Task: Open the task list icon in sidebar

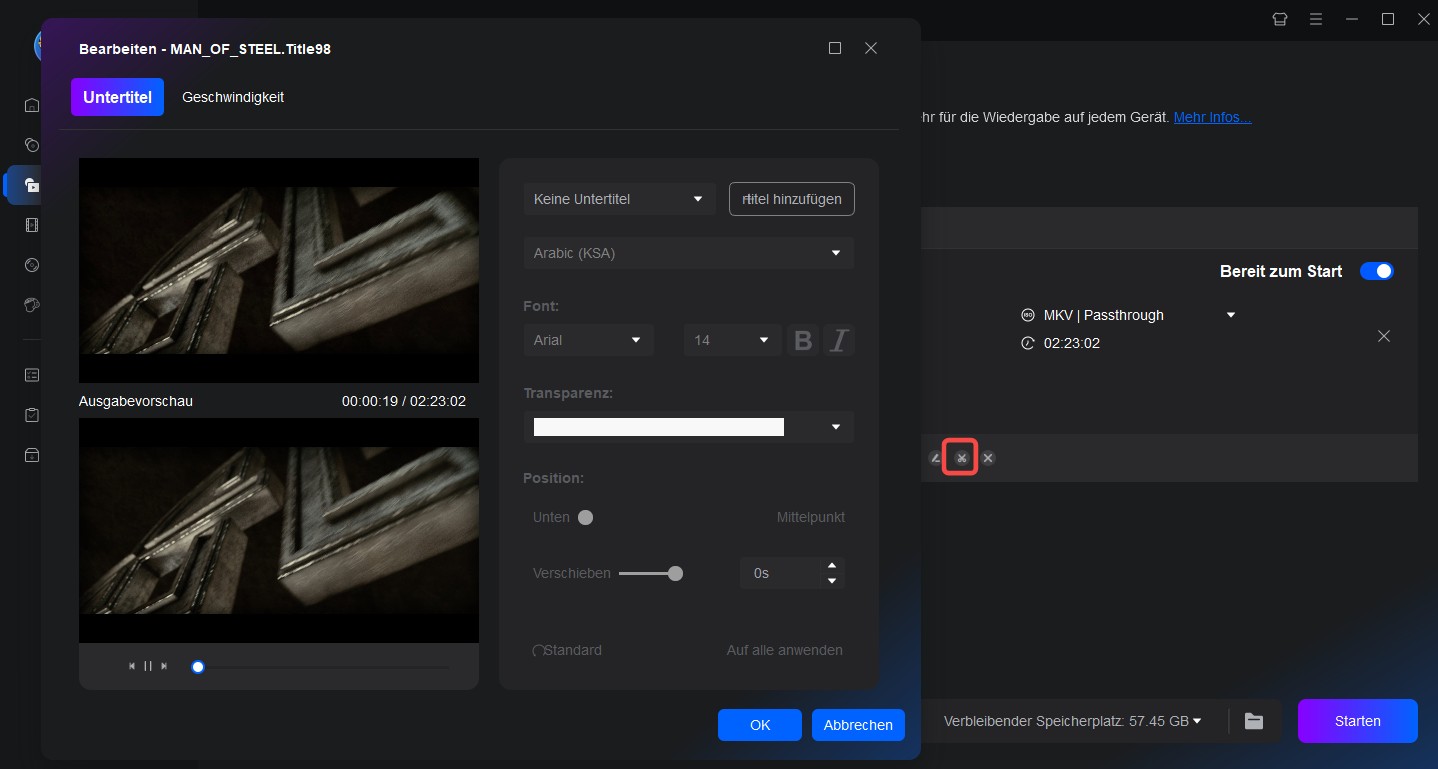Action: [x=32, y=375]
